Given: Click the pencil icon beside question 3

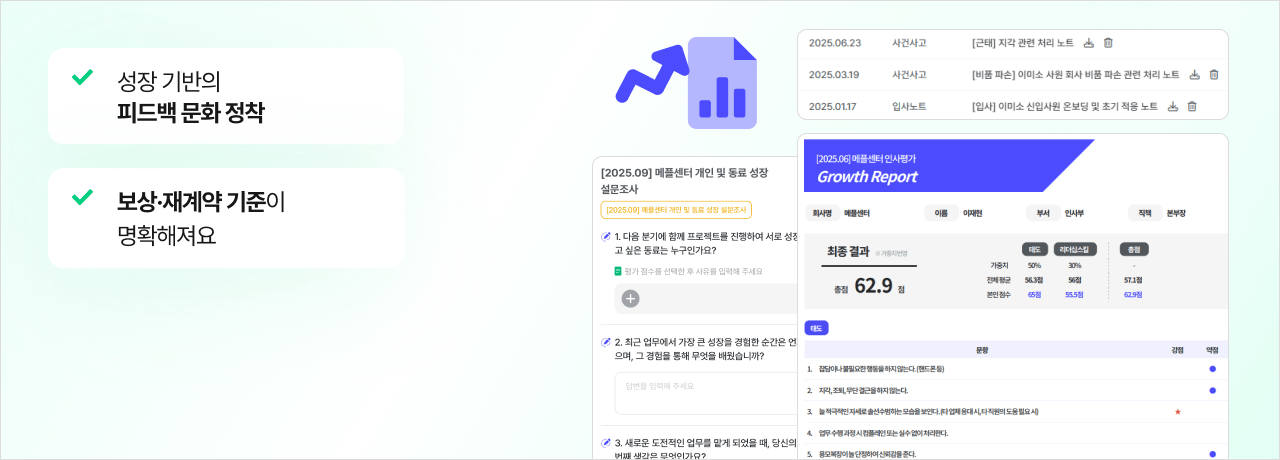Looking at the screenshot, I should tap(606, 442).
